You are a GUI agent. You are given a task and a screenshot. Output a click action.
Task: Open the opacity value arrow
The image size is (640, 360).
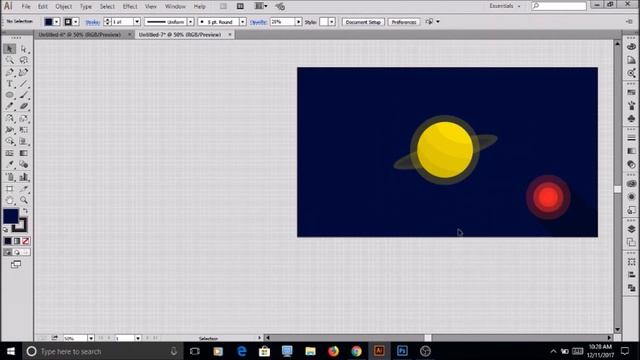pos(299,22)
